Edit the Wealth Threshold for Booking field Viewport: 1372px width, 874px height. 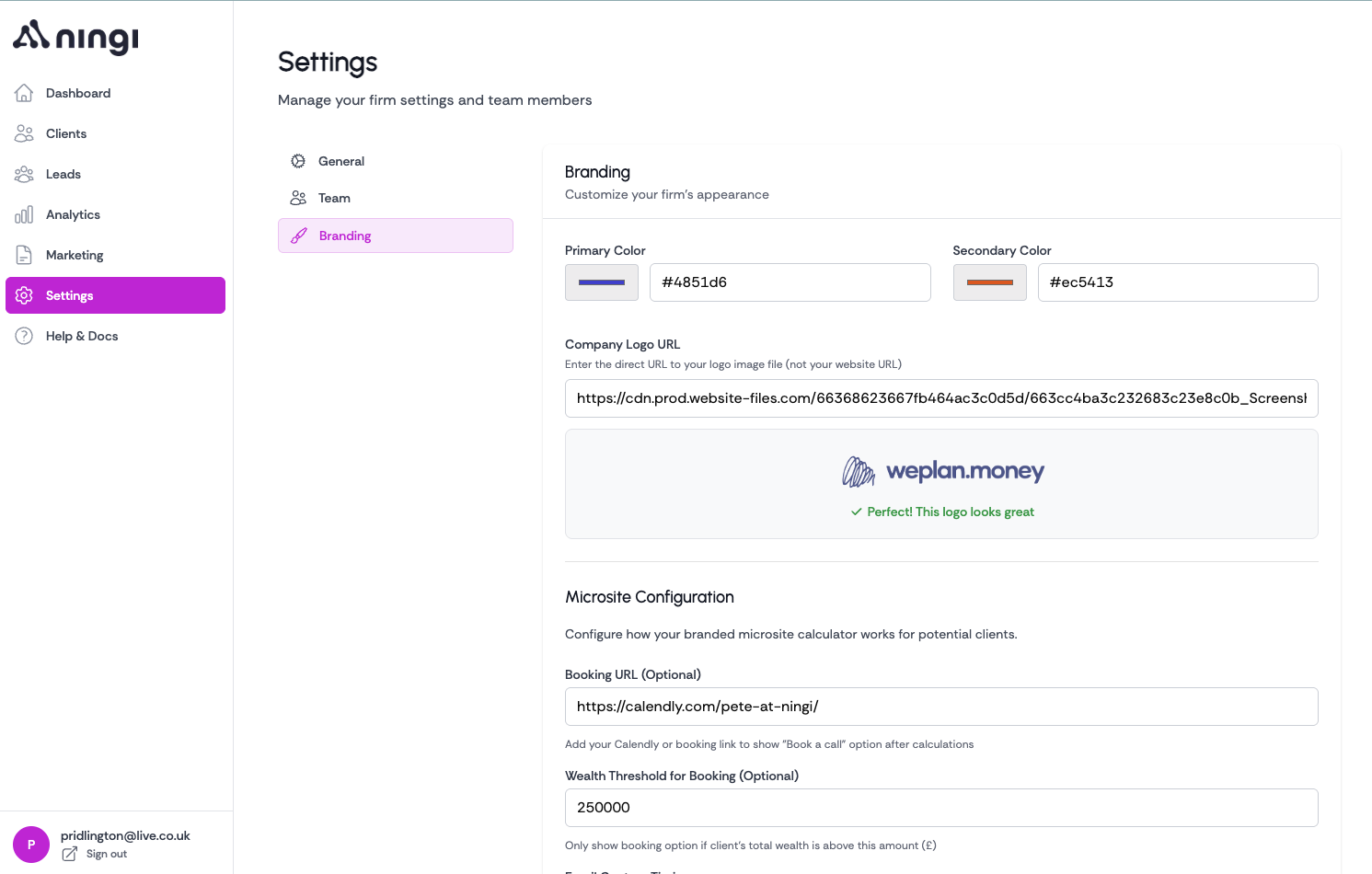[x=940, y=808]
